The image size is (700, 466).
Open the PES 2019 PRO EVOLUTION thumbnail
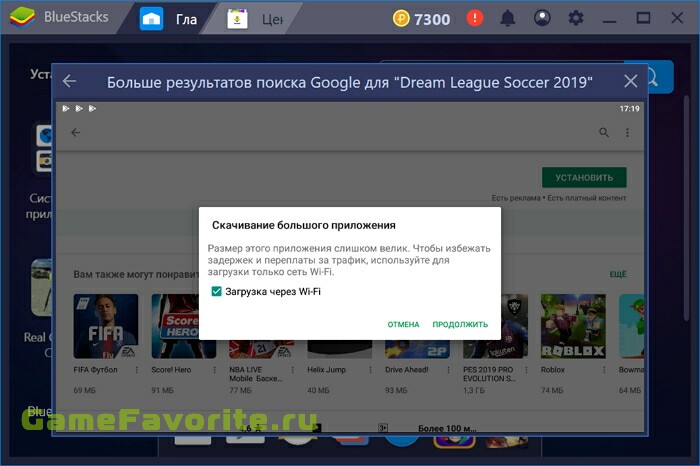pos(496,326)
